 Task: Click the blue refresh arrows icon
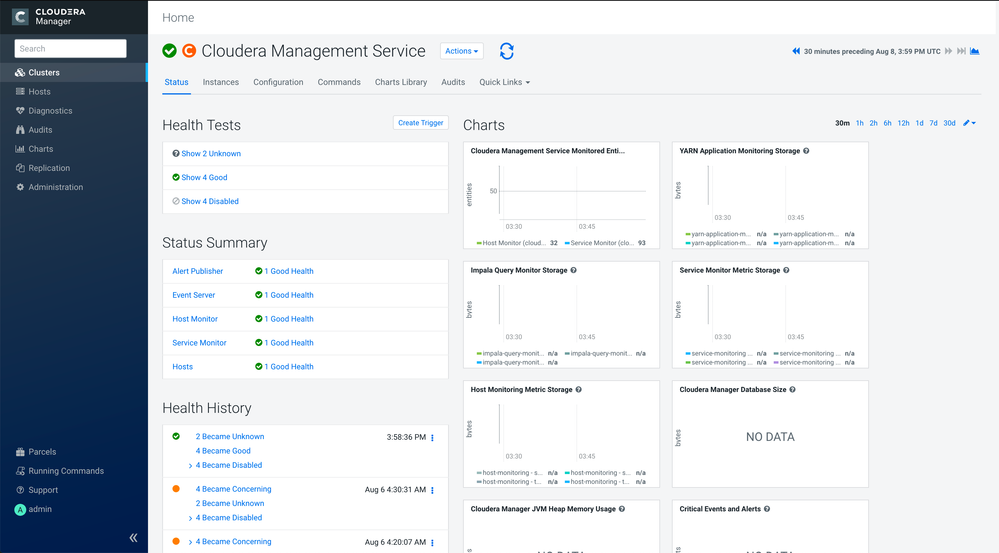pos(507,51)
